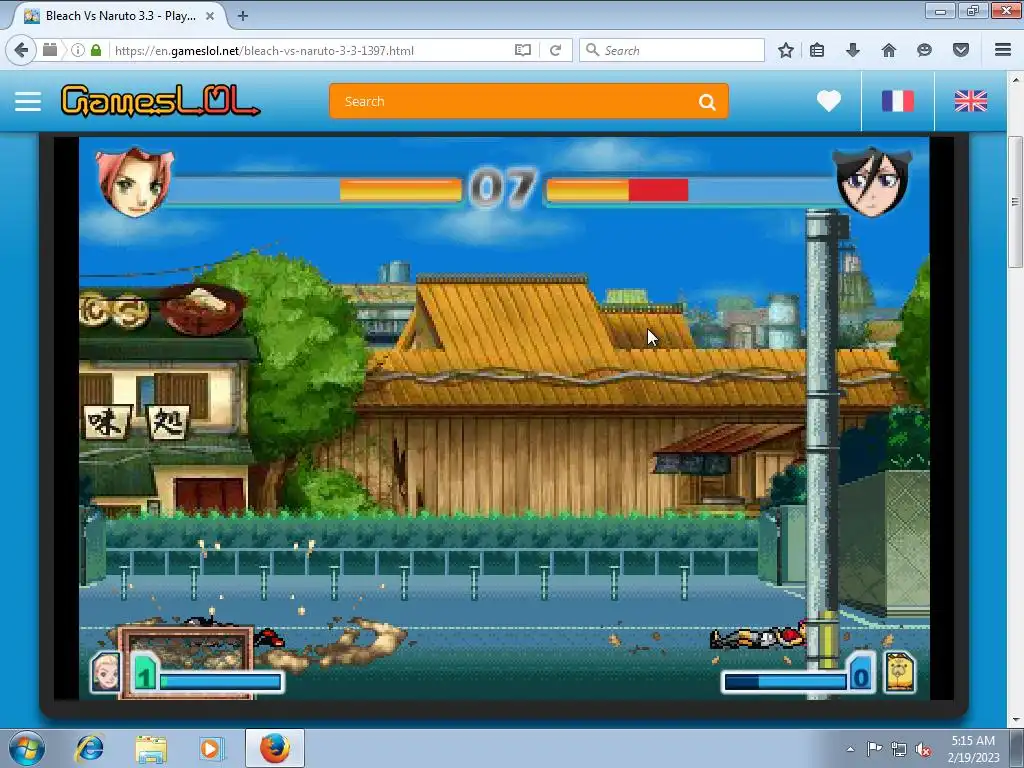Open the Windows Start menu
The height and width of the screenshot is (768, 1024).
tap(27, 748)
